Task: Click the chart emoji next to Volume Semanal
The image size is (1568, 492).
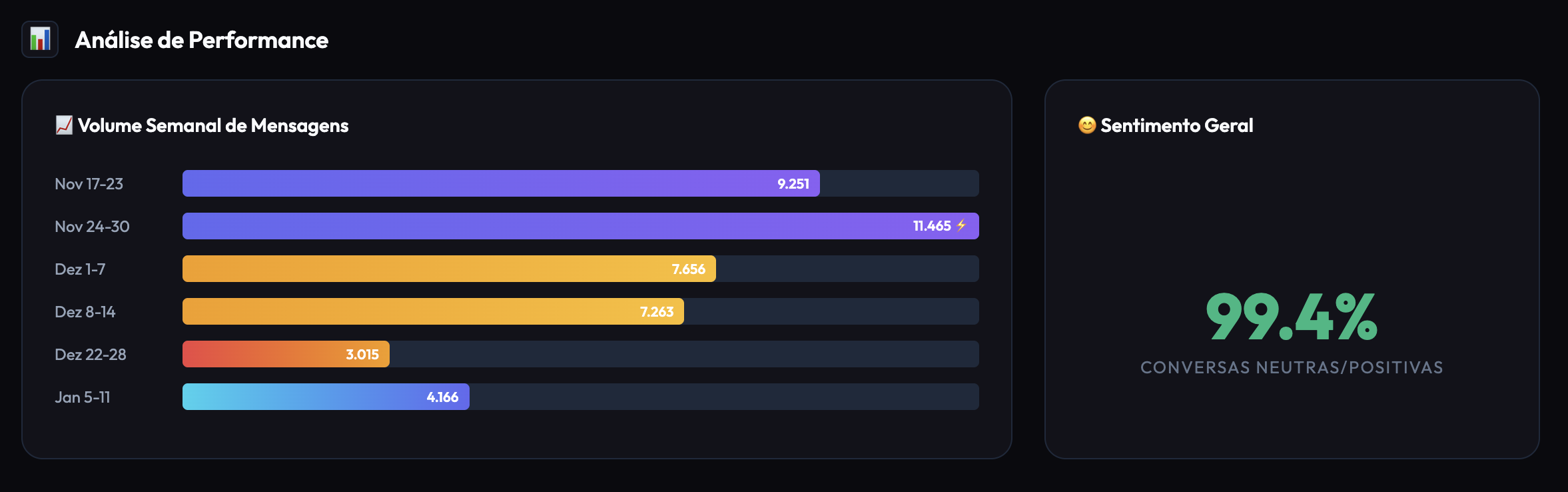Action: [x=64, y=125]
